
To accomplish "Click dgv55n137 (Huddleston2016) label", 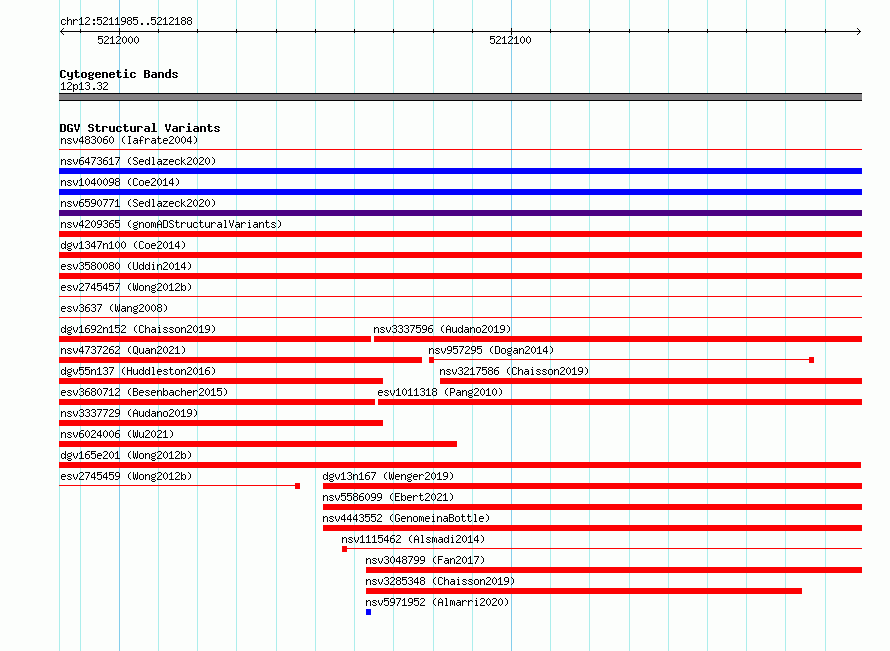I will point(138,371).
